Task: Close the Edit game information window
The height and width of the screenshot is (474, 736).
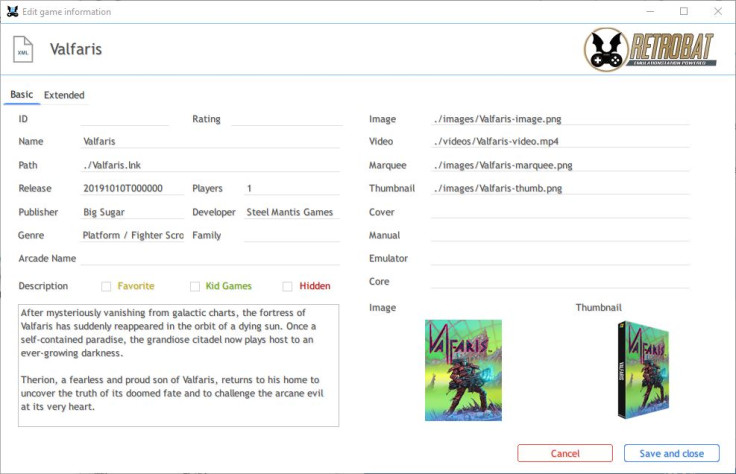Action: [718, 11]
